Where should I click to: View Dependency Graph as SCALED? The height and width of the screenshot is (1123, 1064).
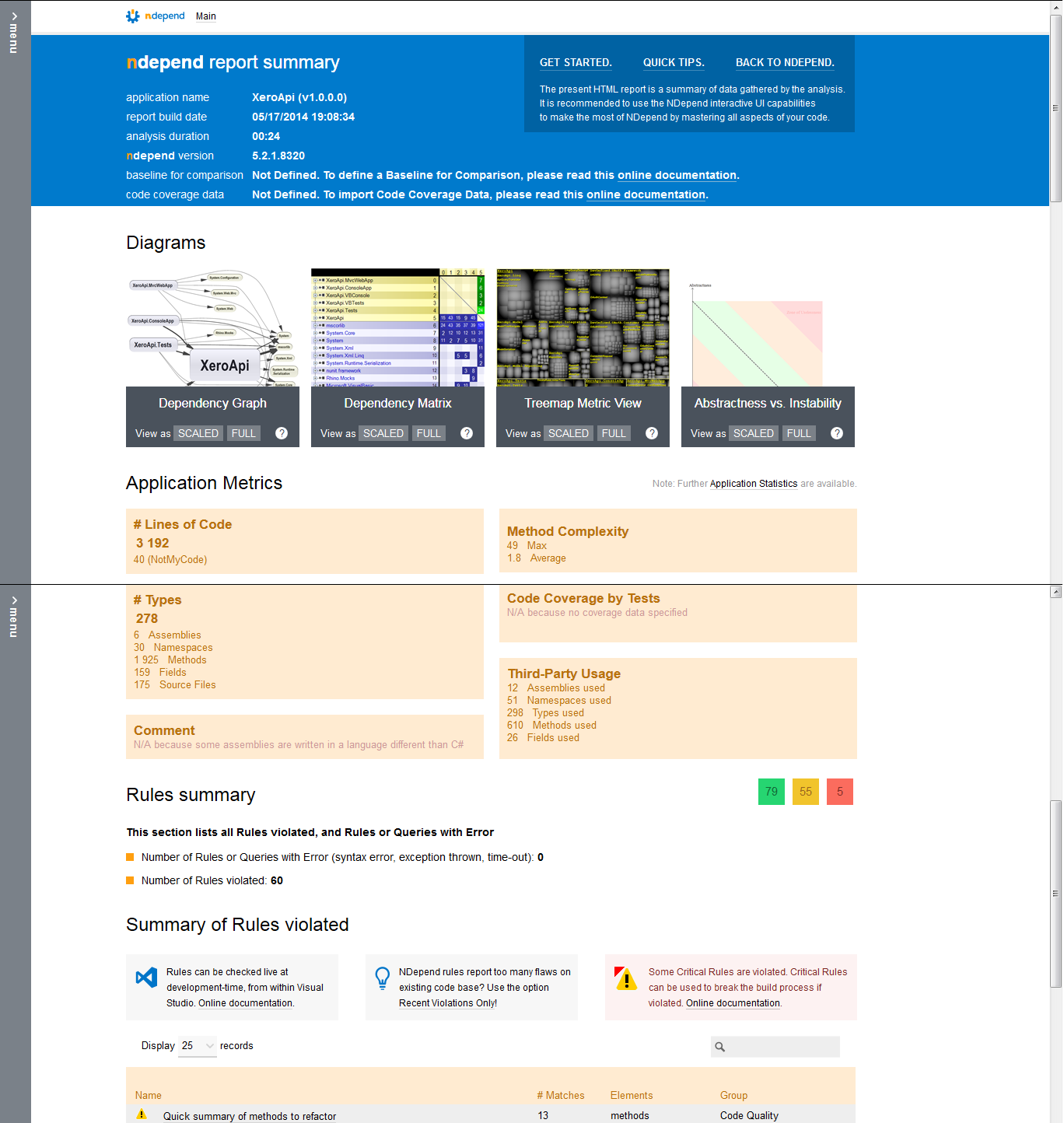[x=198, y=433]
